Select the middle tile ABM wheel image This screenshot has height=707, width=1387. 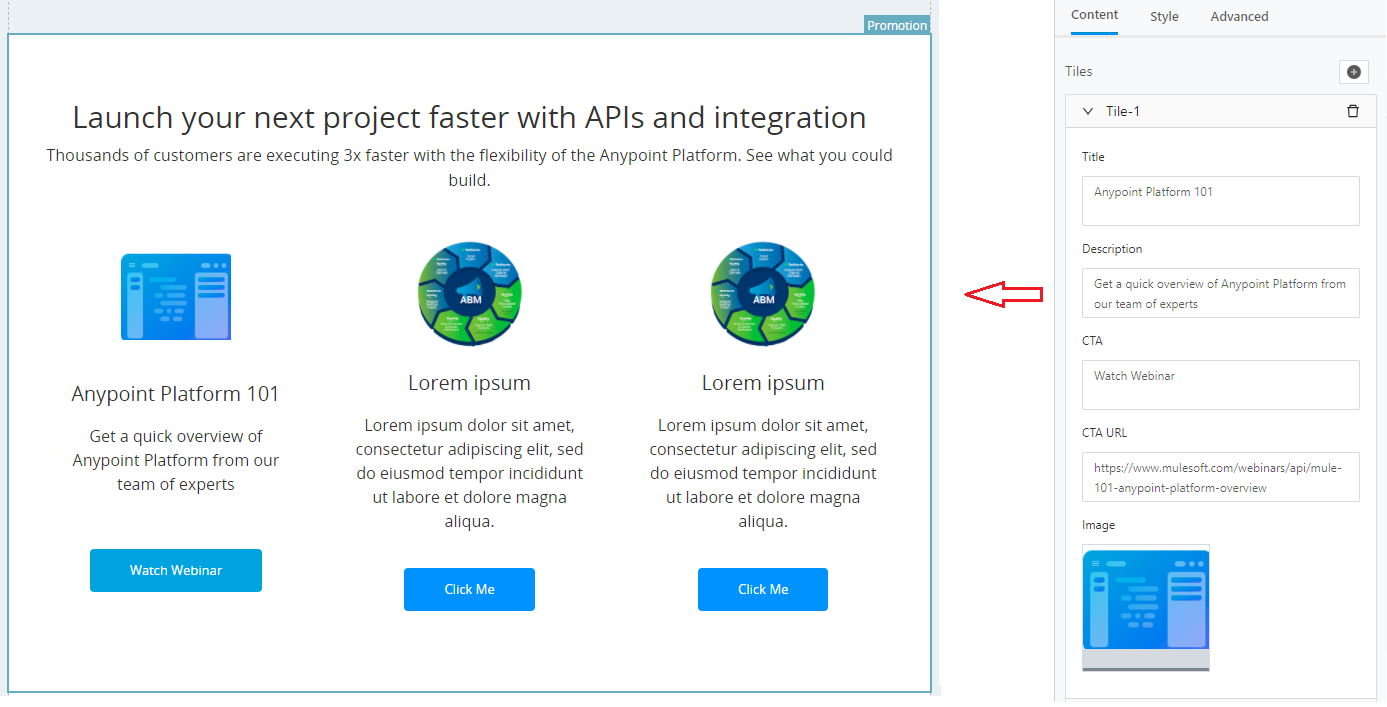(x=469, y=293)
